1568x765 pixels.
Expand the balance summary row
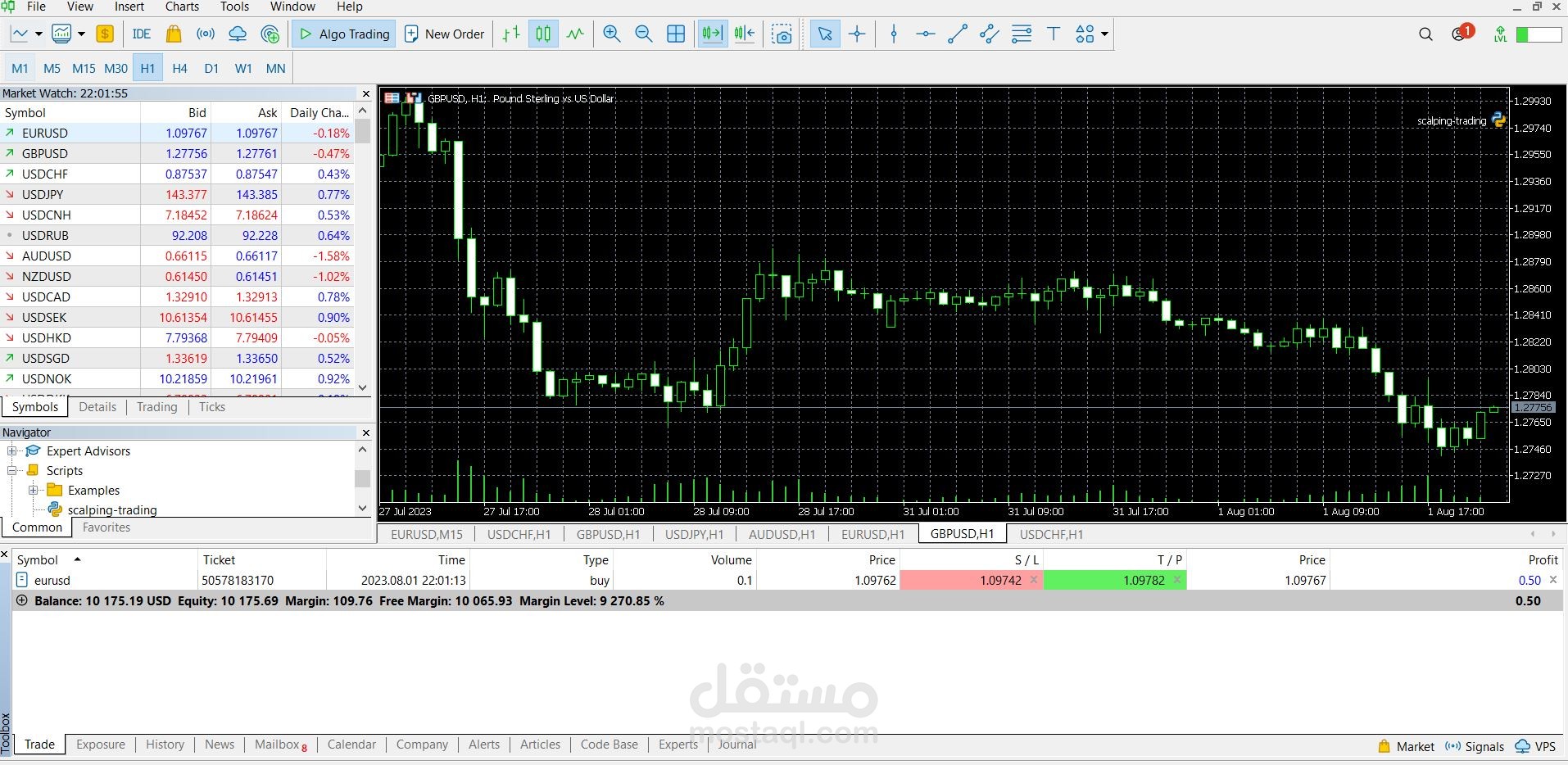[x=22, y=601]
